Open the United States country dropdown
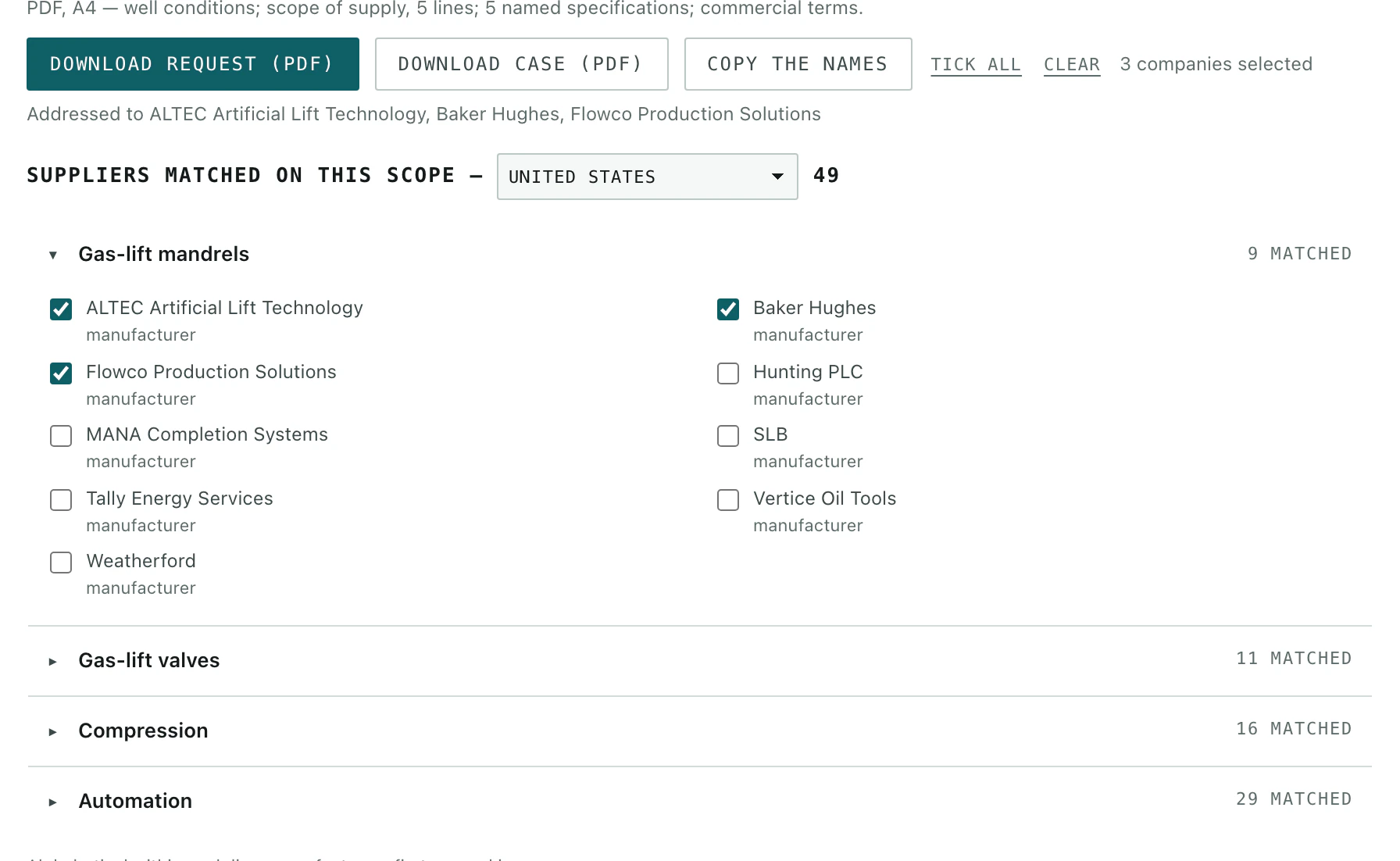 tap(647, 177)
